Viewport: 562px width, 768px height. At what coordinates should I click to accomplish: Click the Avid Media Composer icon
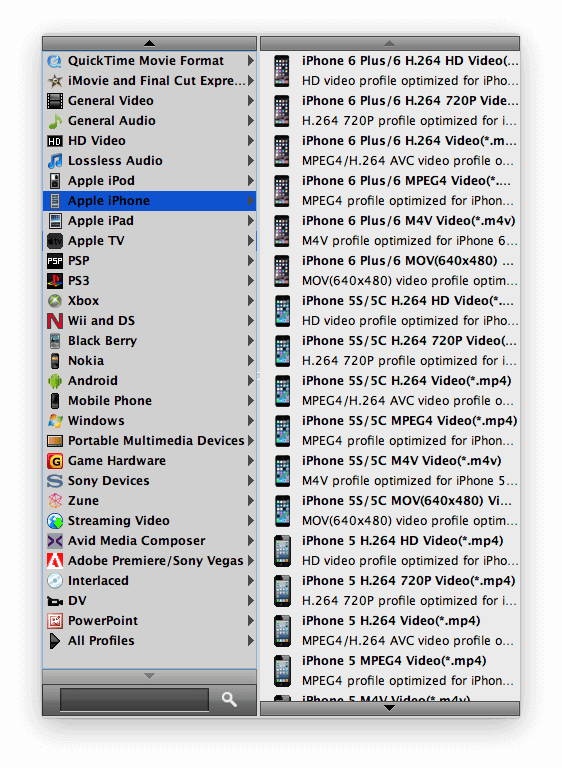54,541
